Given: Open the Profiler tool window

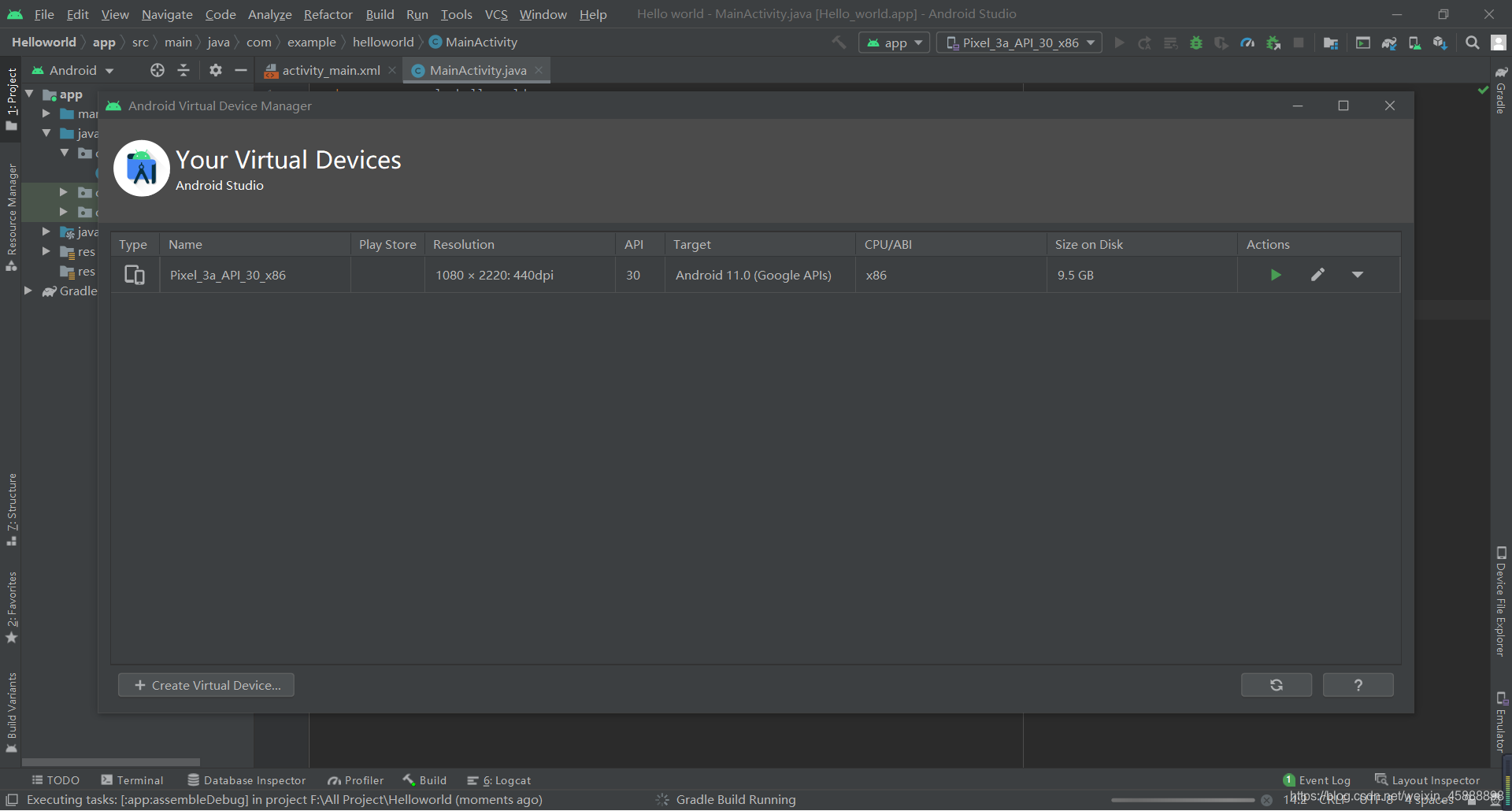Looking at the screenshot, I should [356, 780].
